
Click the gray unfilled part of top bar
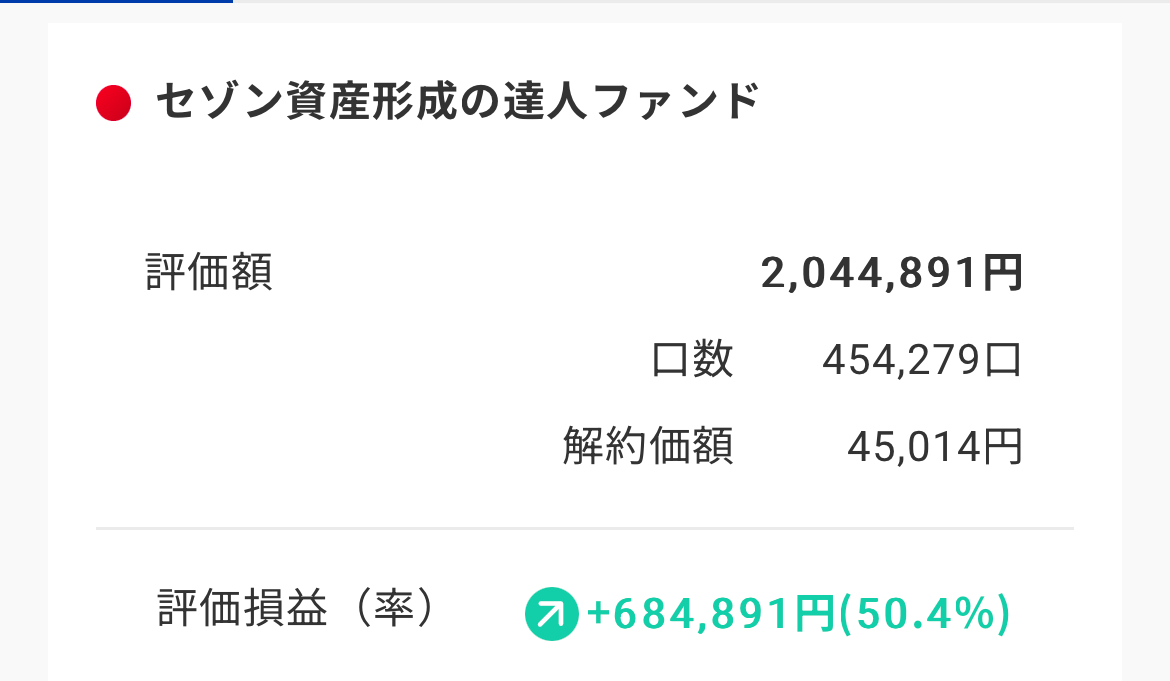[700, 2]
